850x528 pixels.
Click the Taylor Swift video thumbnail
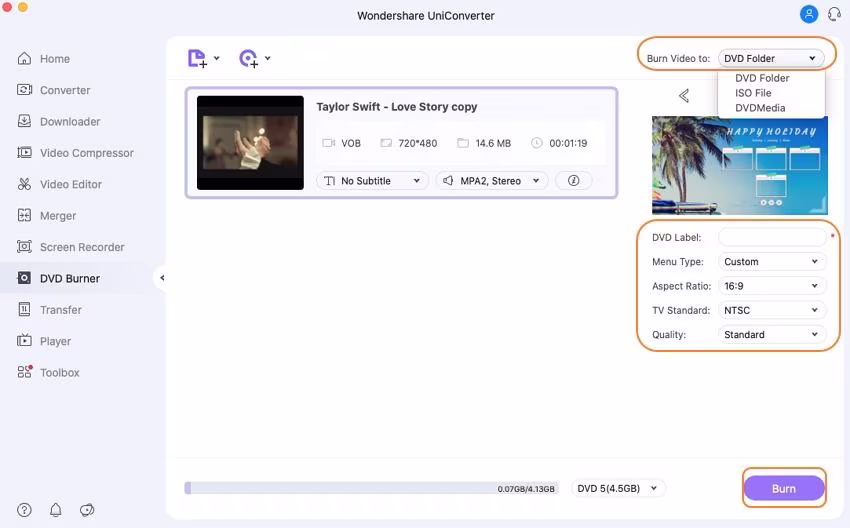(250, 143)
